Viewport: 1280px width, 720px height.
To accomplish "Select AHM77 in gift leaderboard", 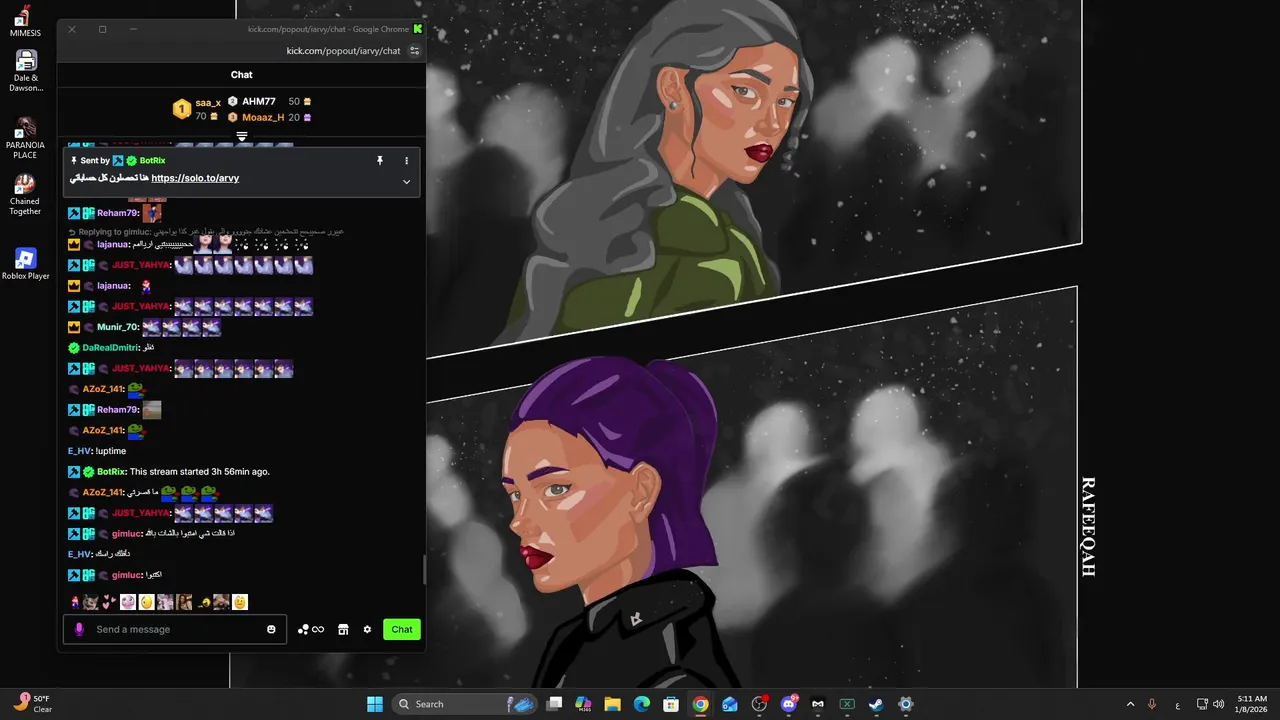I will 259,102.
